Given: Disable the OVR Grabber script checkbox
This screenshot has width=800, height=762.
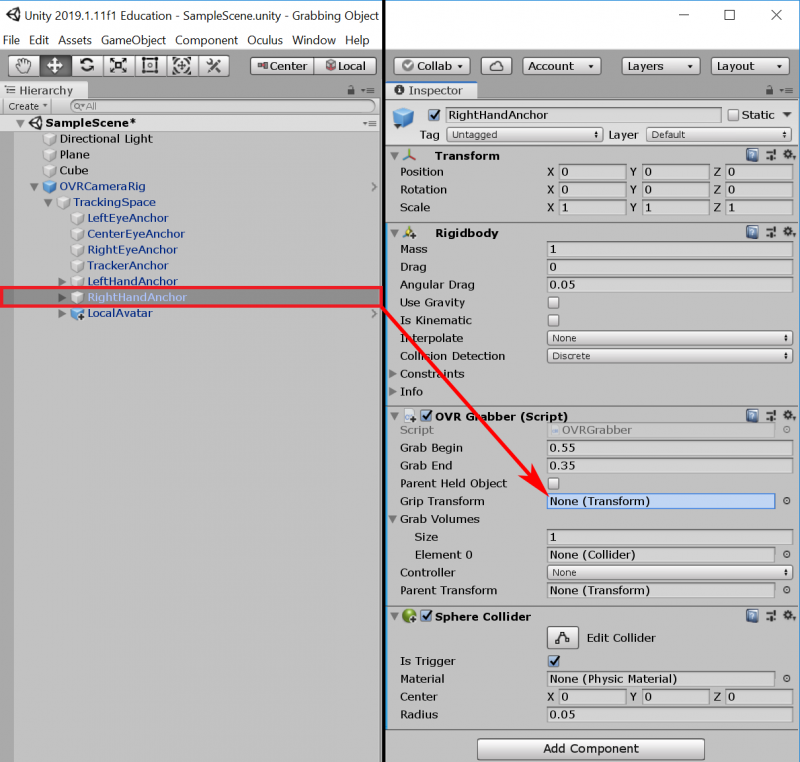Looking at the screenshot, I should point(427,416).
